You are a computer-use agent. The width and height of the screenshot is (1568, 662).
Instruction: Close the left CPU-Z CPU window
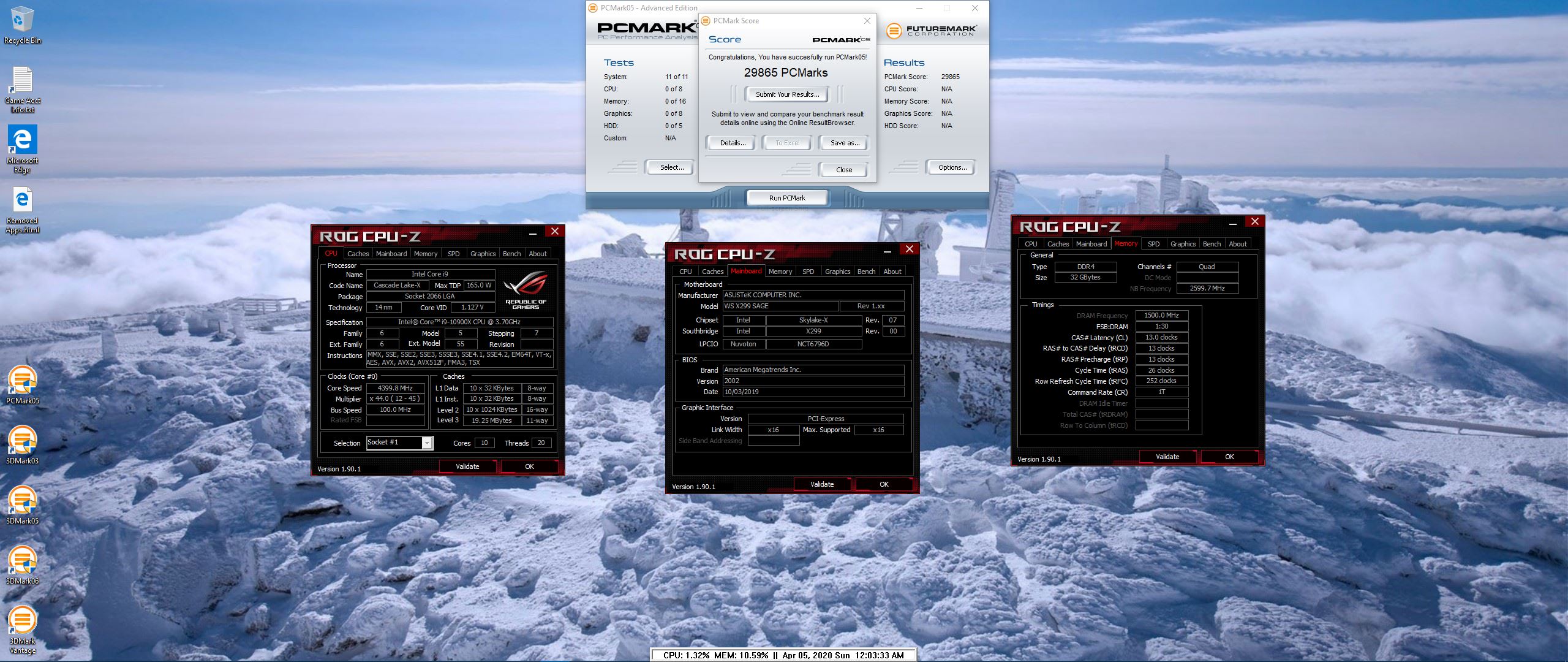(554, 231)
